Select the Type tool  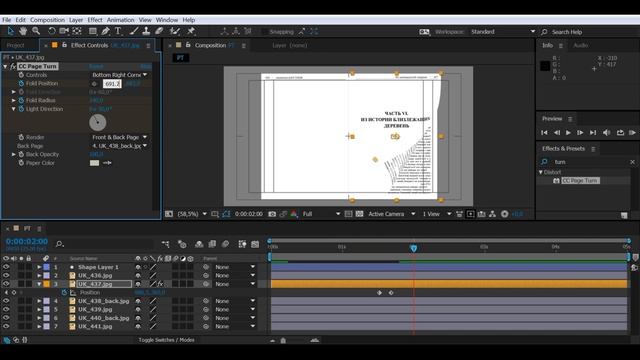coord(118,31)
